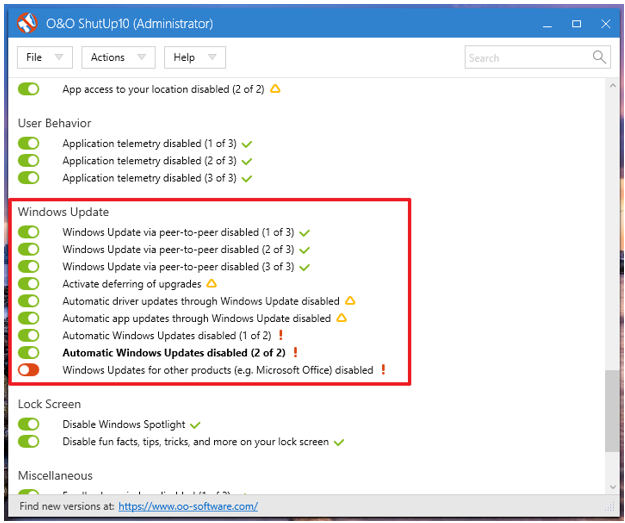Open the www.oo-software.com link
The width and height of the screenshot is (625, 523).
pos(188,507)
